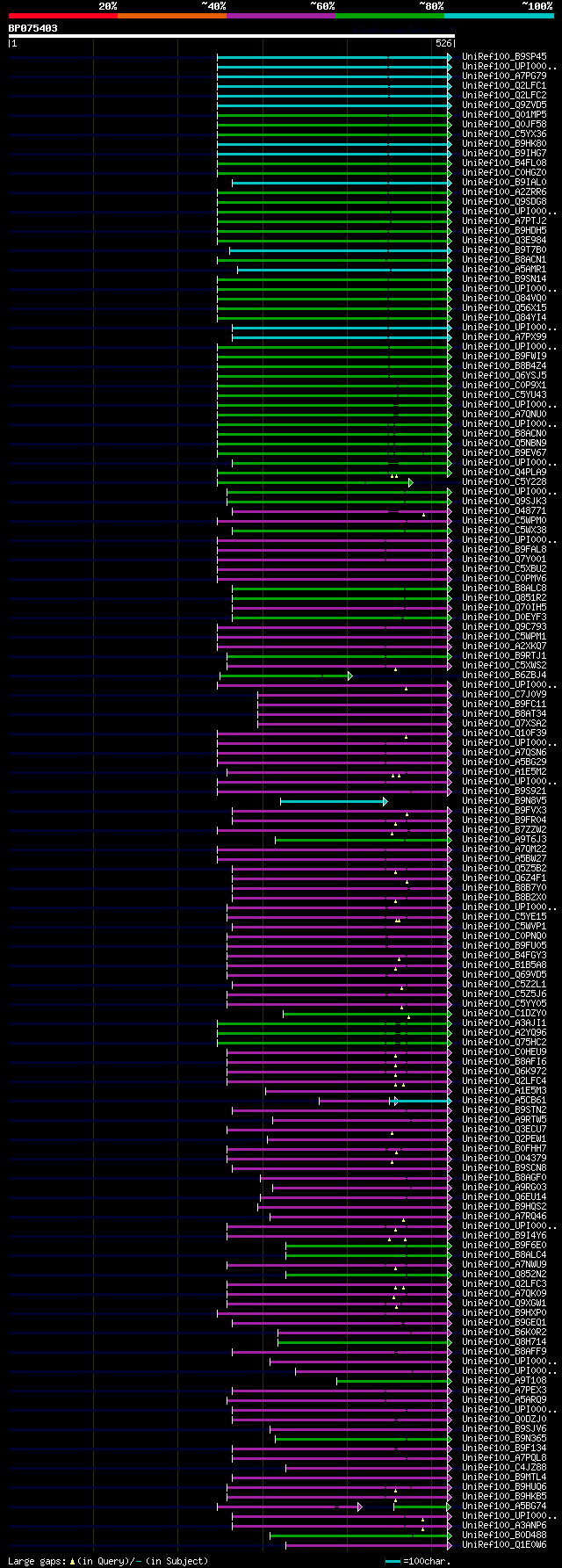
Task: Open hit UniRef100_Q9ZVD5
Action: pyautogui.click(x=504, y=105)
